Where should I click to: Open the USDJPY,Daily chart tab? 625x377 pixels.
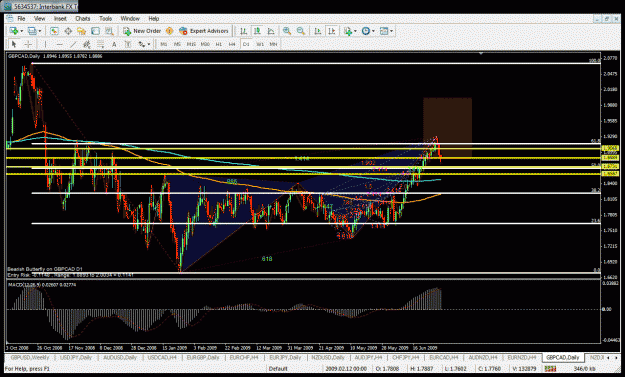pyautogui.click(x=76, y=357)
